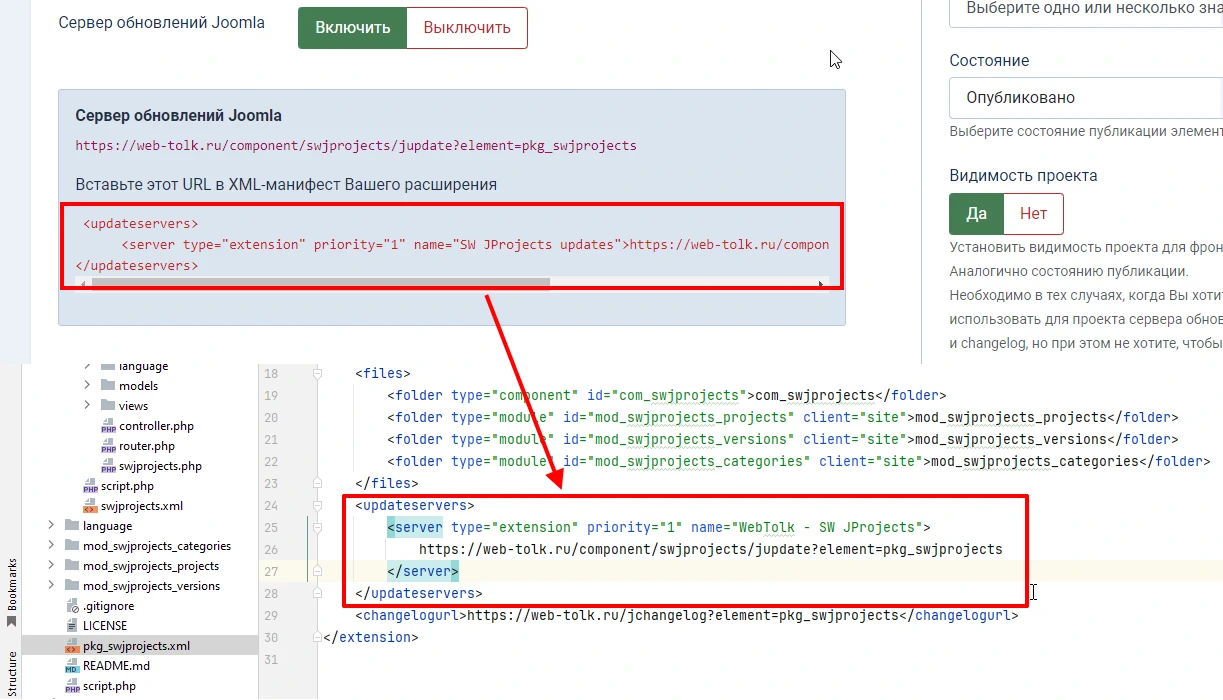Expand the mod_swjprojects_projects folder arrow

[x=51, y=566]
